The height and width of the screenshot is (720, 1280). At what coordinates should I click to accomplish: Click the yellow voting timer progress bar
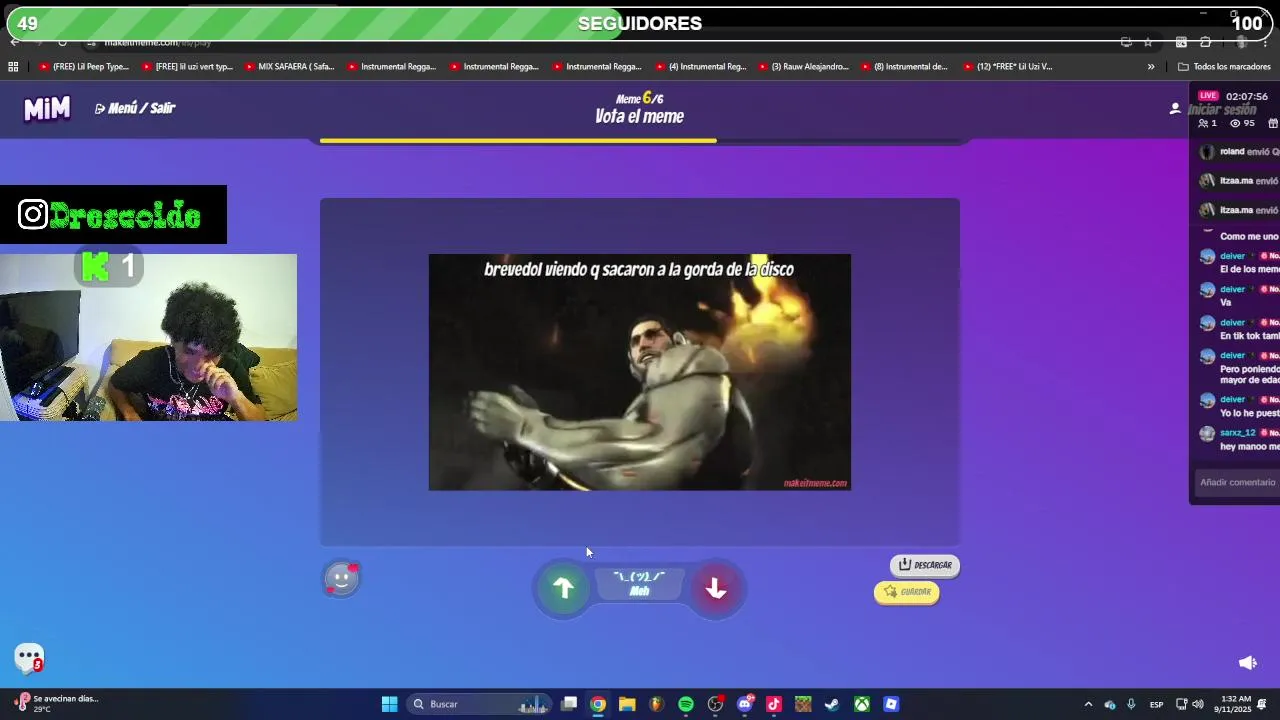pos(518,141)
